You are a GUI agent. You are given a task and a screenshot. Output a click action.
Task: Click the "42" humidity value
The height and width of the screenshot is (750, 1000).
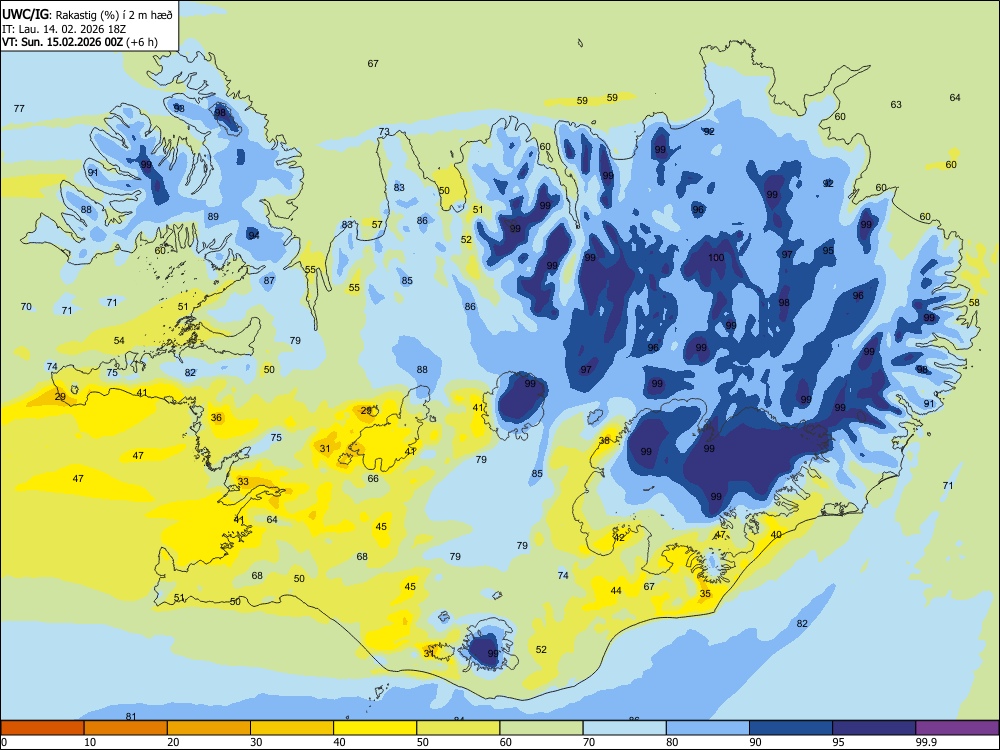tap(619, 538)
